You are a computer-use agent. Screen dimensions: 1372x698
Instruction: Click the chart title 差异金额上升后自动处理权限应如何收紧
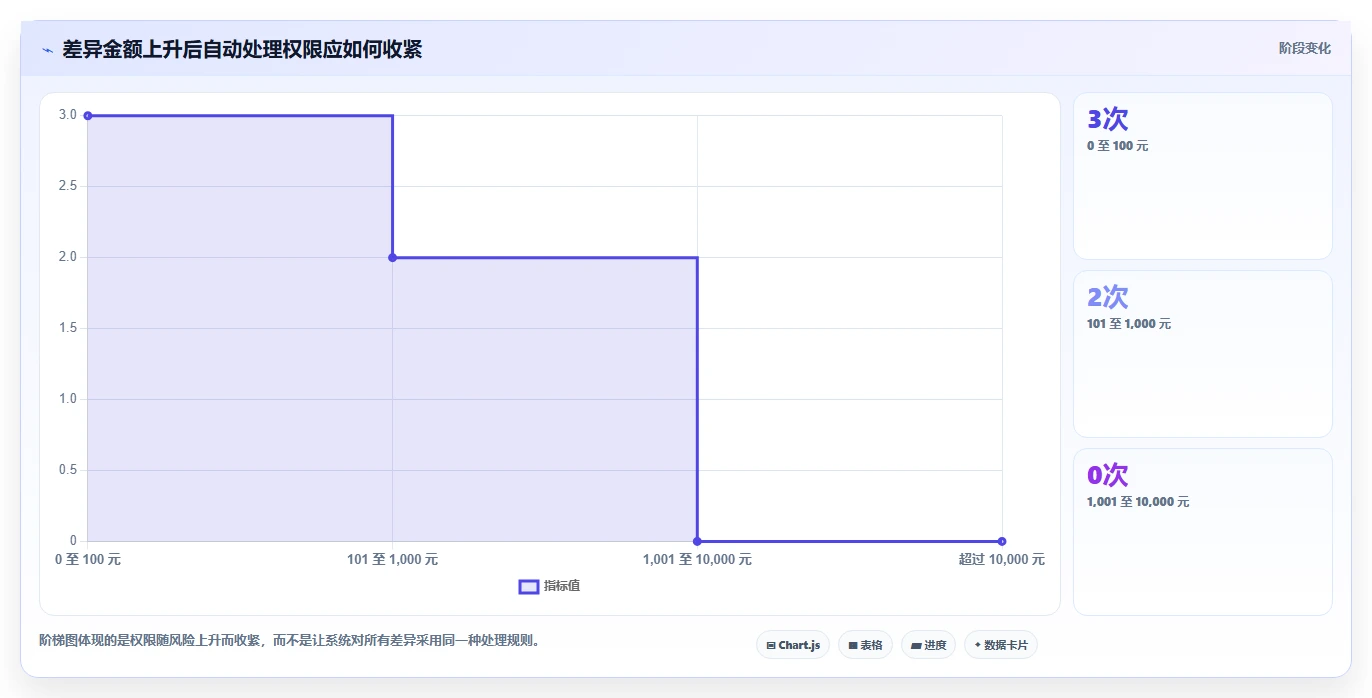(x=242, y=49)
